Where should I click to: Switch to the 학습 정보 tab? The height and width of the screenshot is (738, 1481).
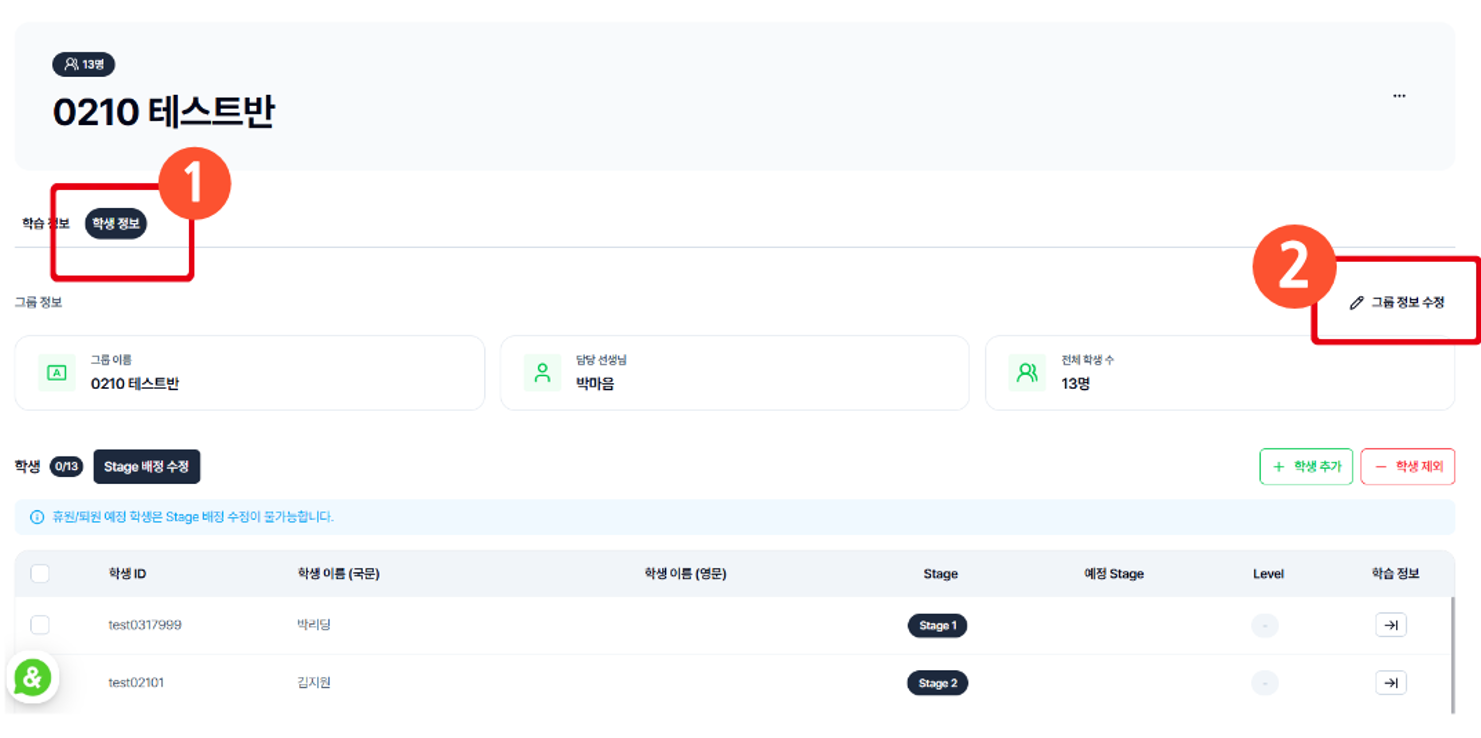coord(46,223)
